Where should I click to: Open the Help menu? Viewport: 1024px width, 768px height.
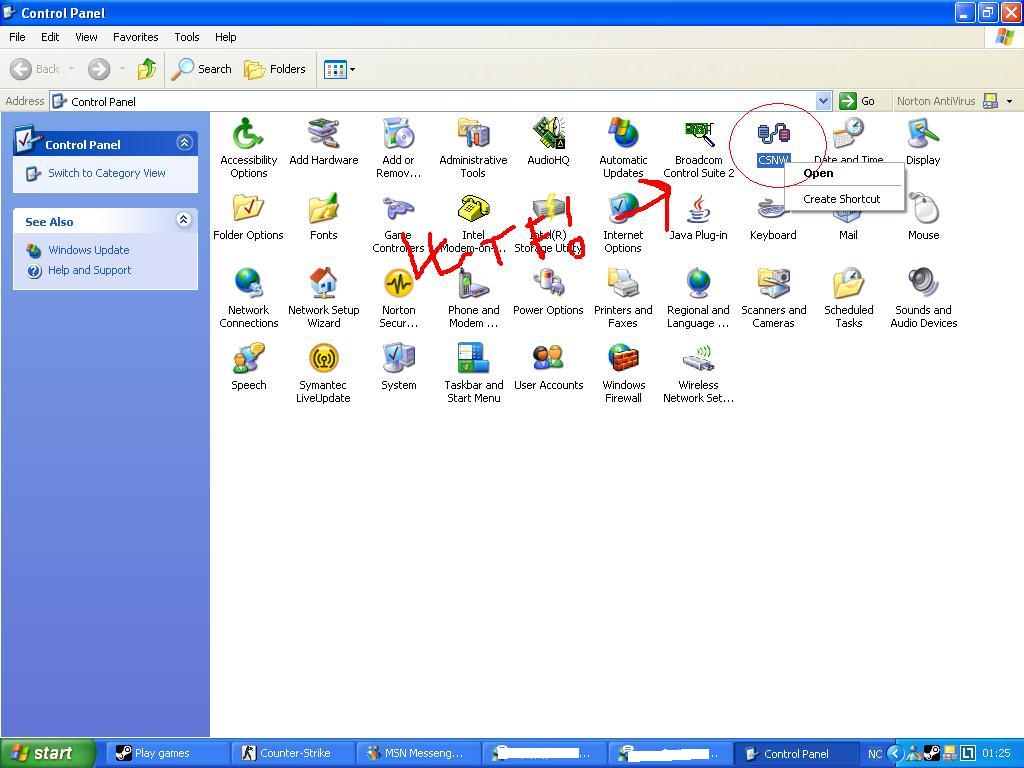pos(225,37)
